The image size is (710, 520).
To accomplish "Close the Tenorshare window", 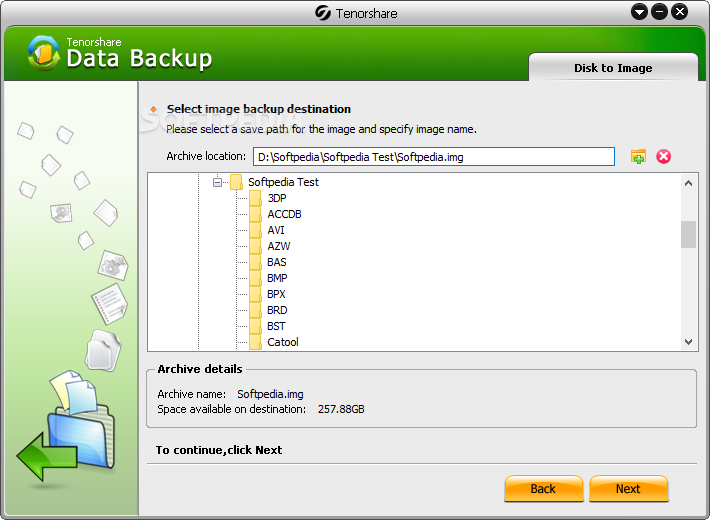I will point(680,12).
